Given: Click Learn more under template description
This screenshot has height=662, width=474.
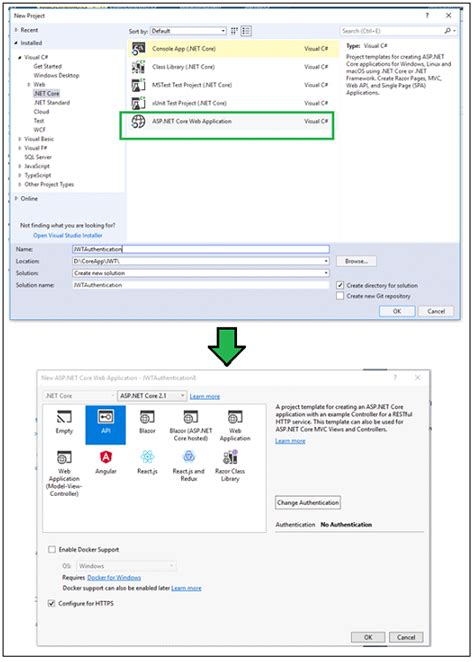Looking at the screenshot, I should pyautogui.click(x=290, y=441).
